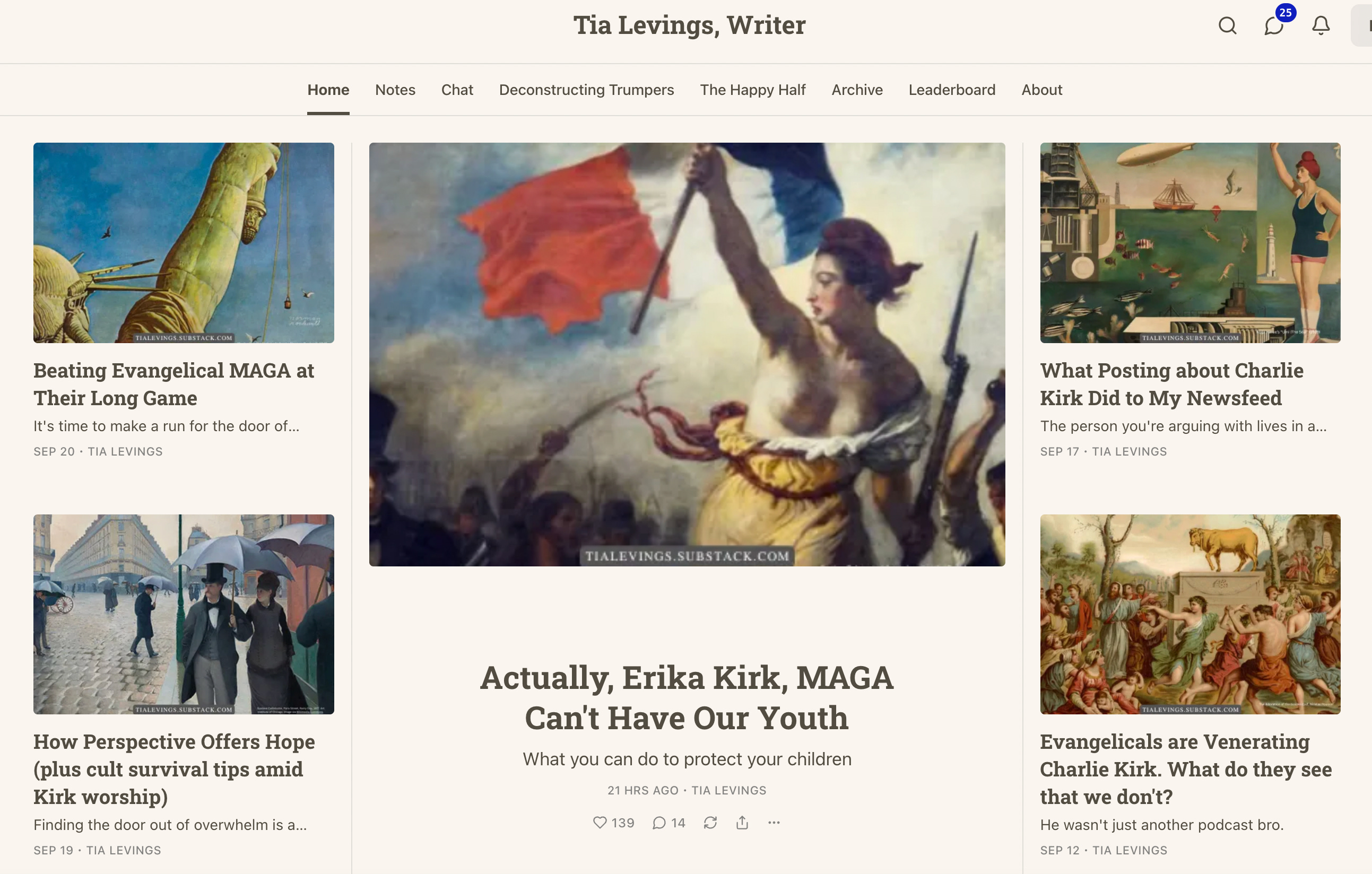Read Actually, Erika Kirk, MAGA Can't Have Our Youth
The height and width of the screenshot is (874, 1372).
click(x=687, y=697)
